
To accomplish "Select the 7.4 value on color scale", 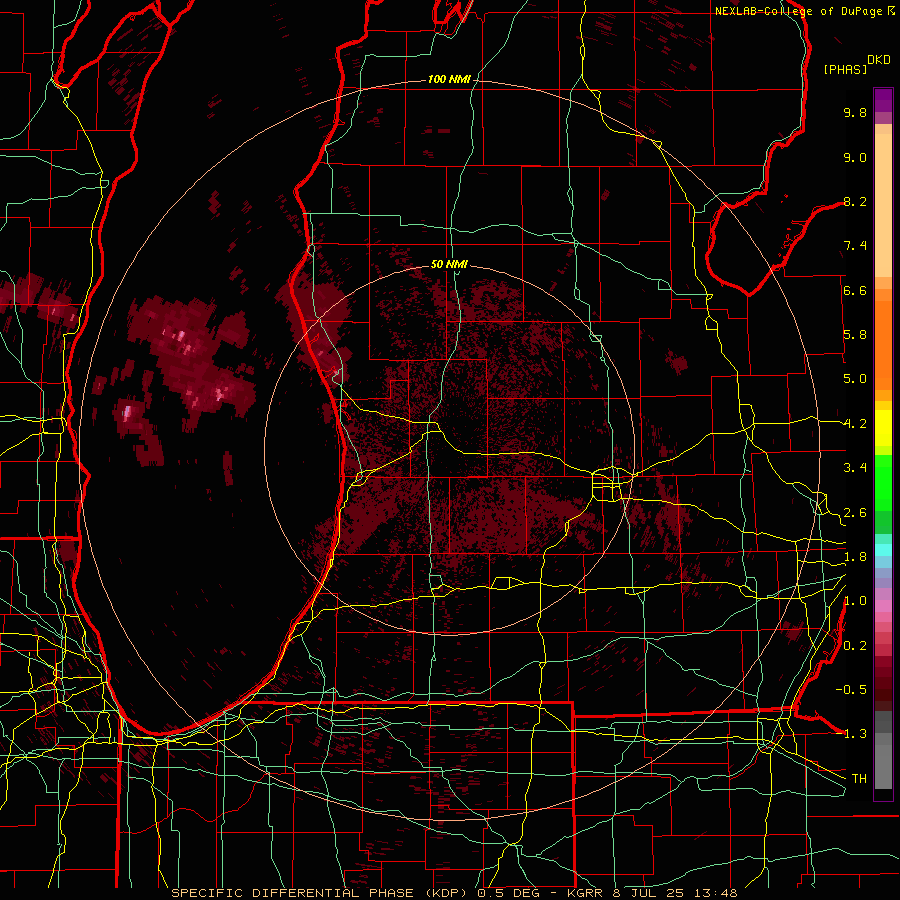I will tap(855, 246).
